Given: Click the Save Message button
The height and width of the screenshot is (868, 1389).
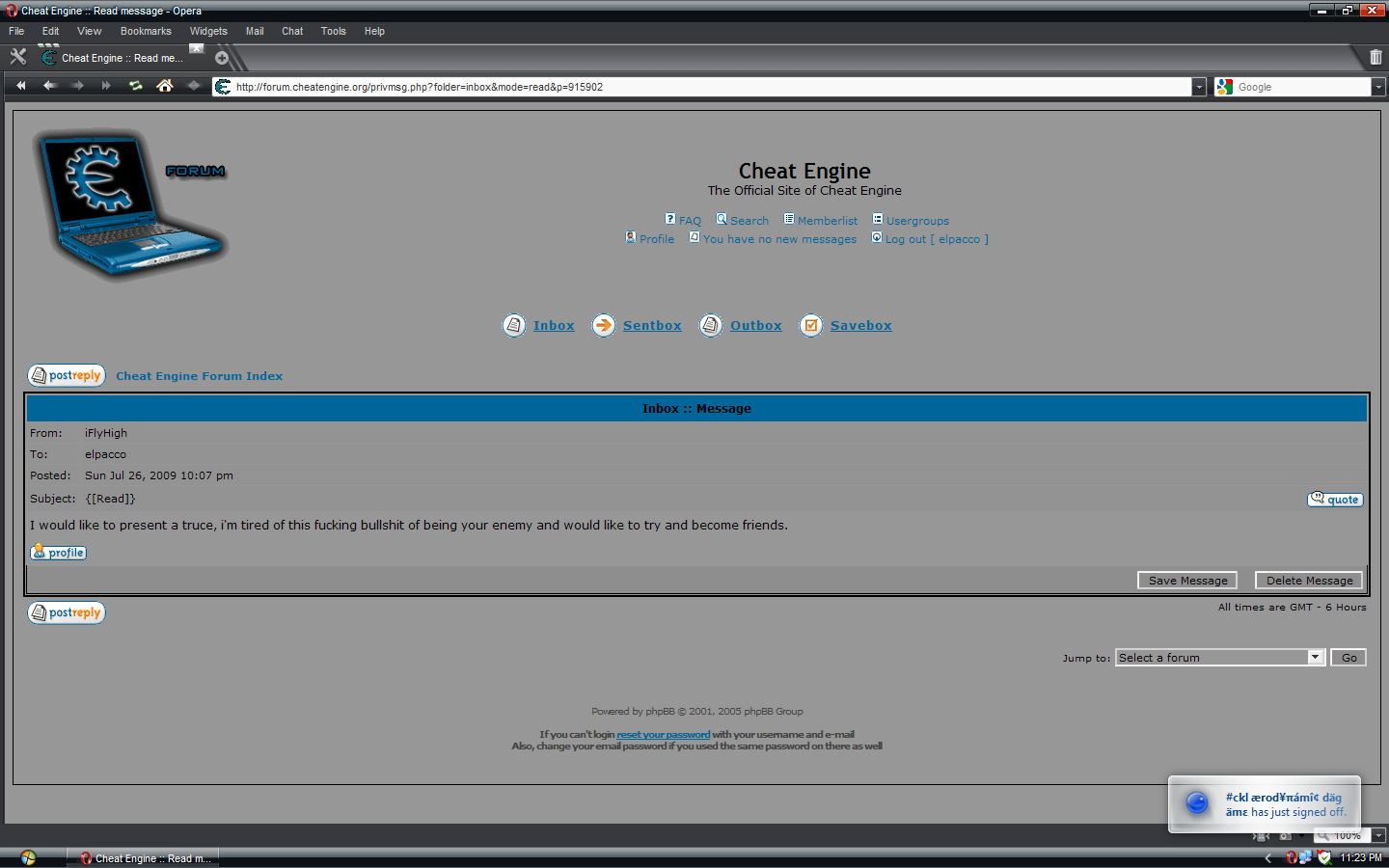Looking at the screenshot, I should [1187, 581].
